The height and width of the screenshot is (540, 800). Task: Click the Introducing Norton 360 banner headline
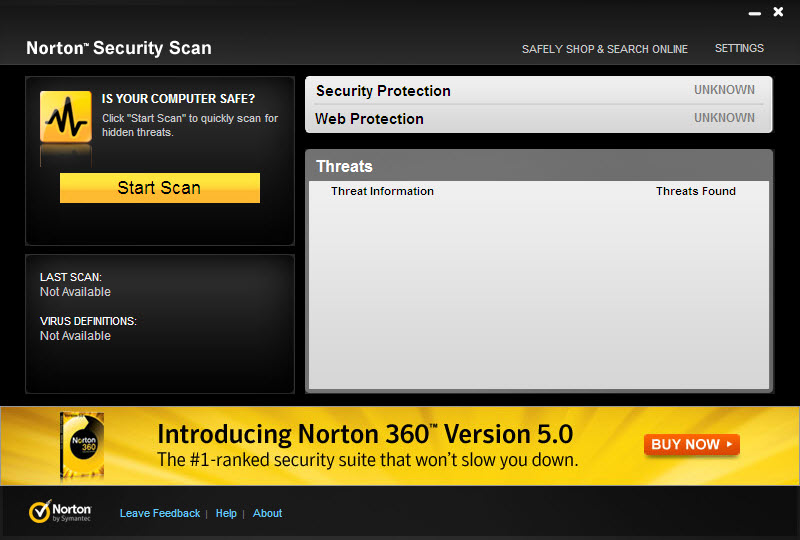pos(365,434)
